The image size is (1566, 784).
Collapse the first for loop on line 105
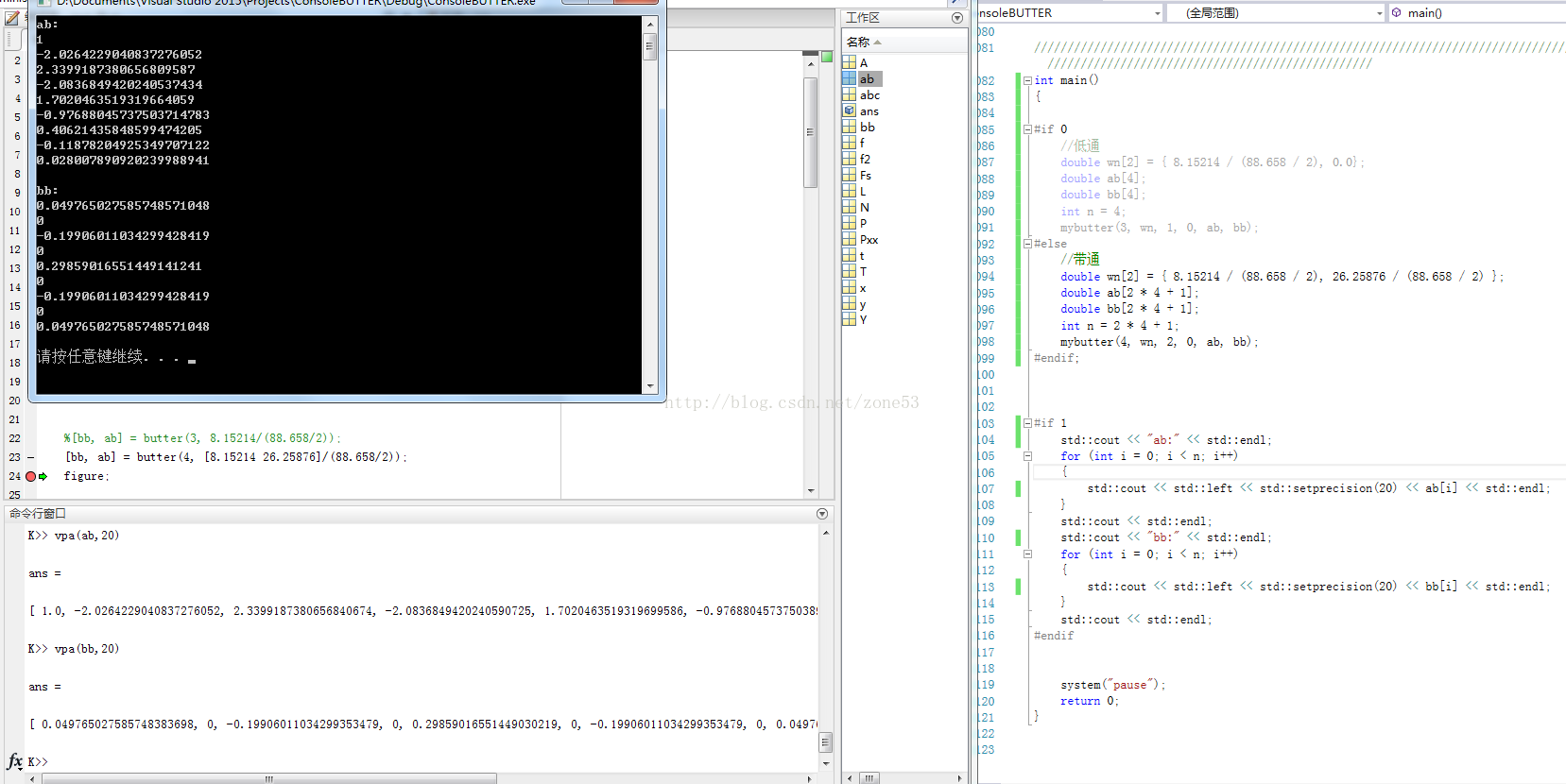coord(1027,456)
